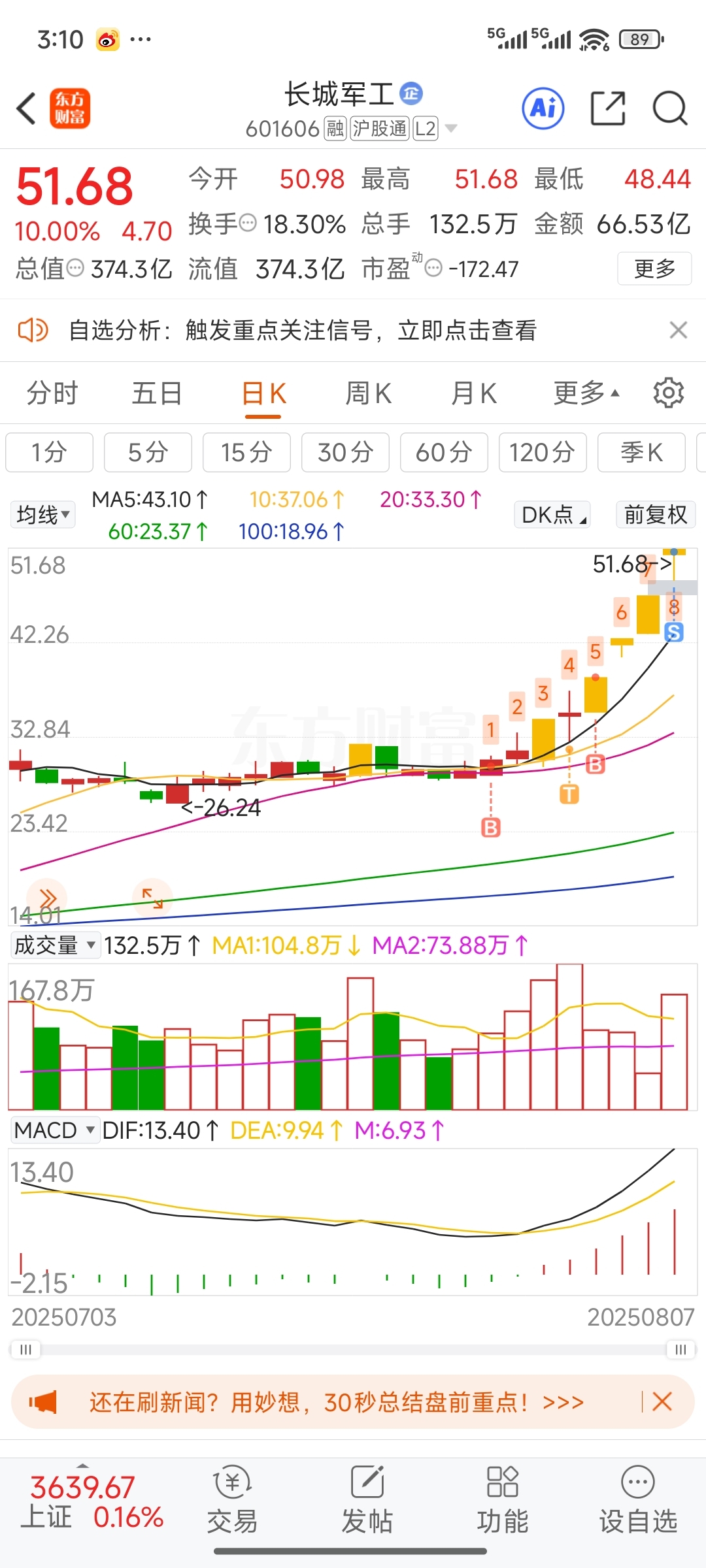The width and height of the screenshot is (706, 1568).
Task: Select the 季K period button
Action: click(641, 452)
